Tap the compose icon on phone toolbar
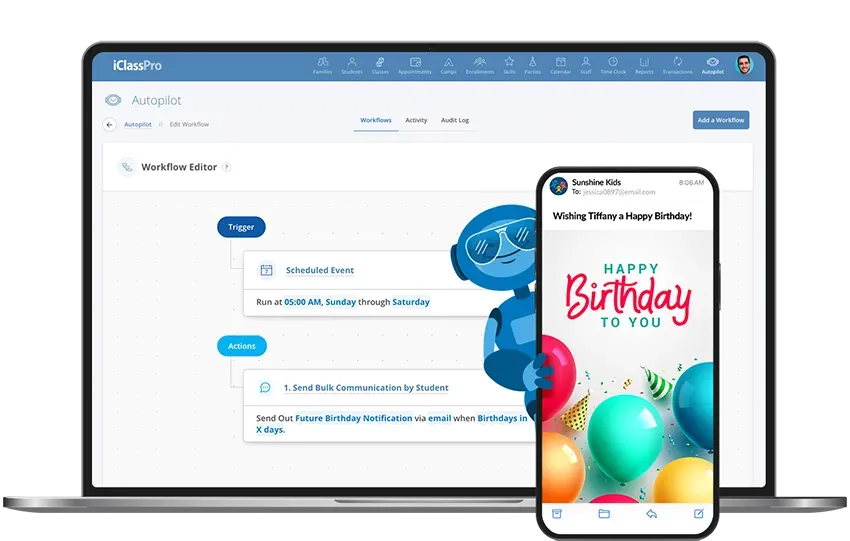Screen dimensions: 850x541 pyautogui.click(x=699, y=513)
